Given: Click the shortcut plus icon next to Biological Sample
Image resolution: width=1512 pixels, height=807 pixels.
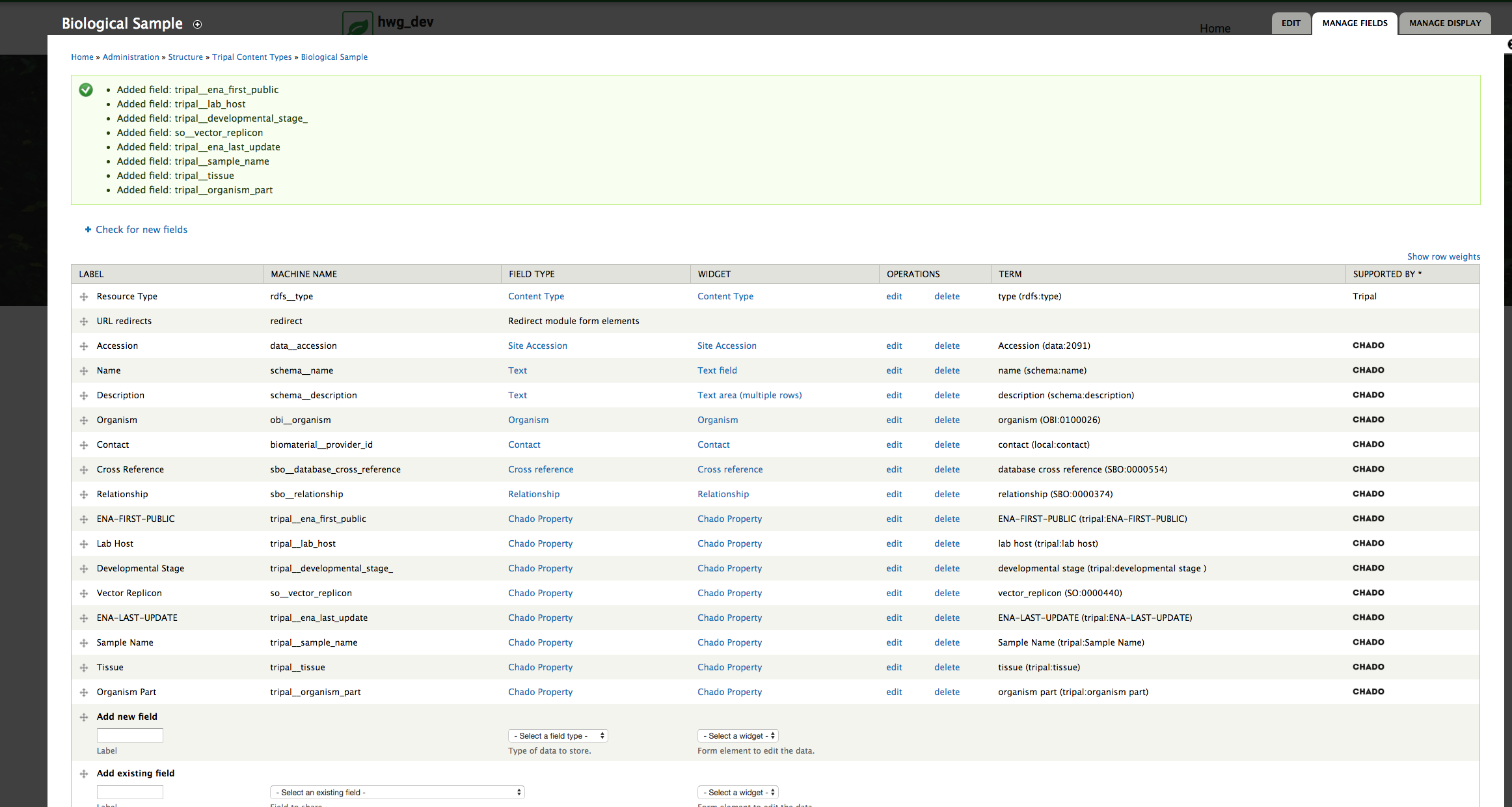Looking at the screenshot, I should click(198, 25).
